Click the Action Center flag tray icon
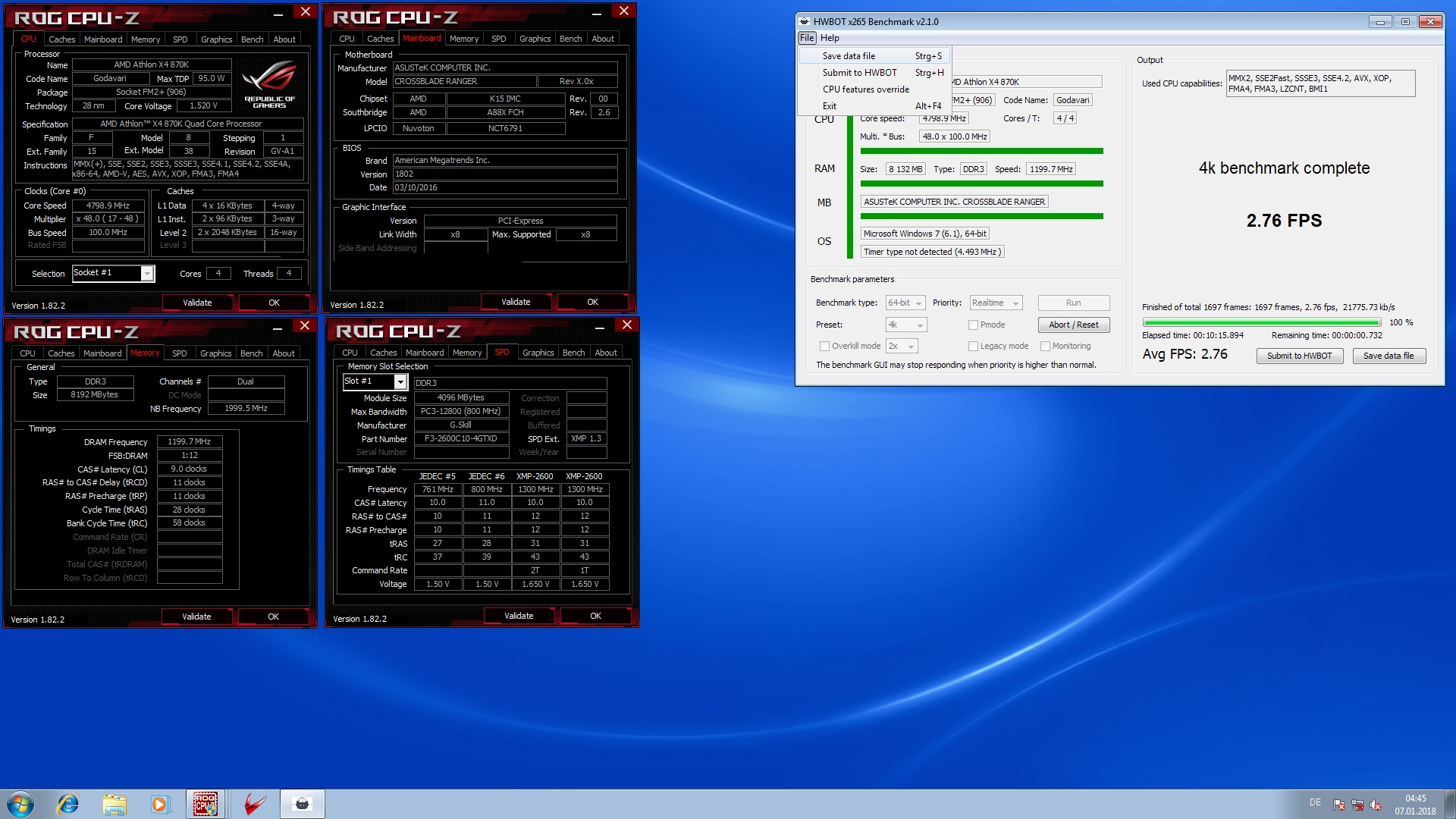 click(x=1339, y=805)
